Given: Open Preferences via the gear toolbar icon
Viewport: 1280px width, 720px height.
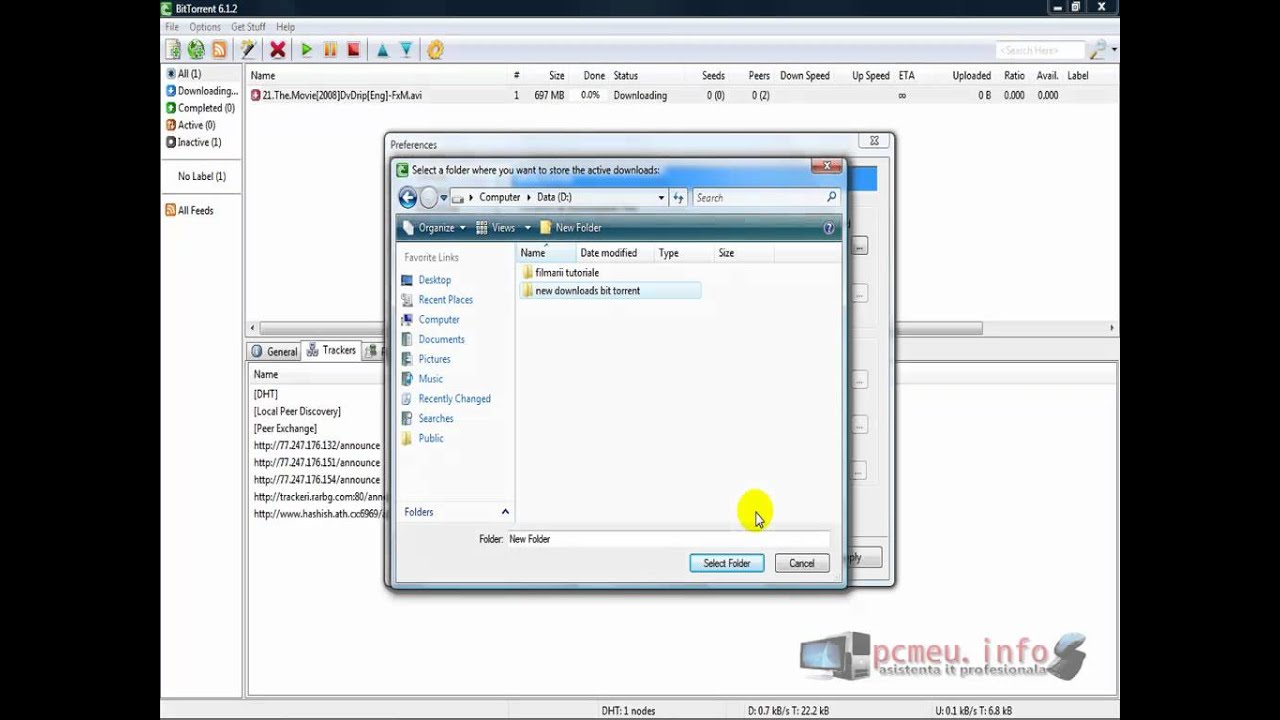Looking at the screenshot, I should coord(435,49).
